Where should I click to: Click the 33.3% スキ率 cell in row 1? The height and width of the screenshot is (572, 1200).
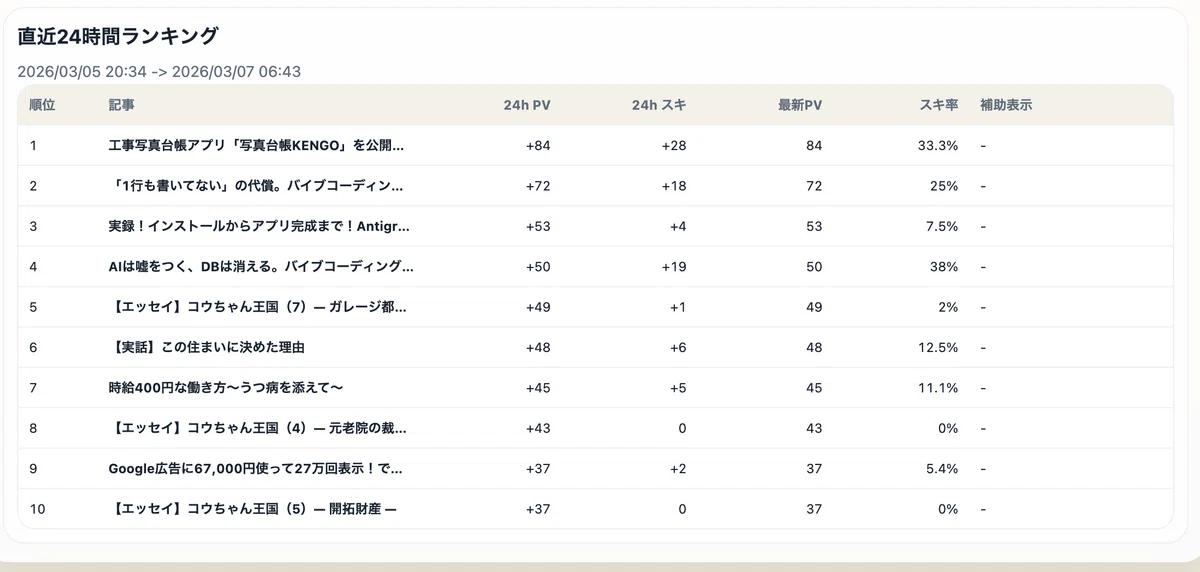(938, 146)
